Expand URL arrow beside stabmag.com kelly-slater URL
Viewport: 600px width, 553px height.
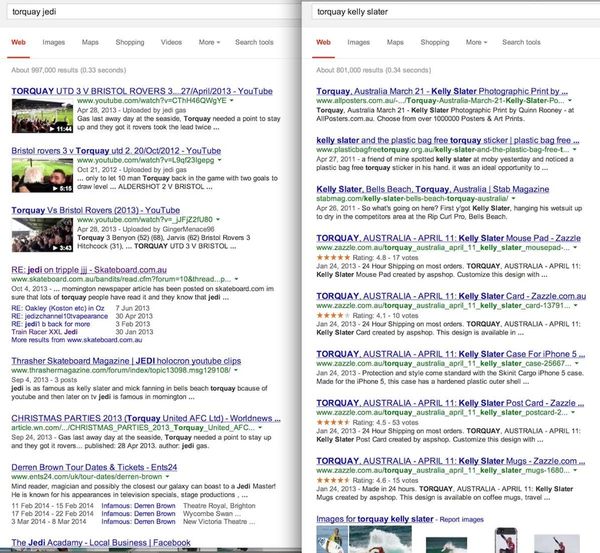pos(513,198)
